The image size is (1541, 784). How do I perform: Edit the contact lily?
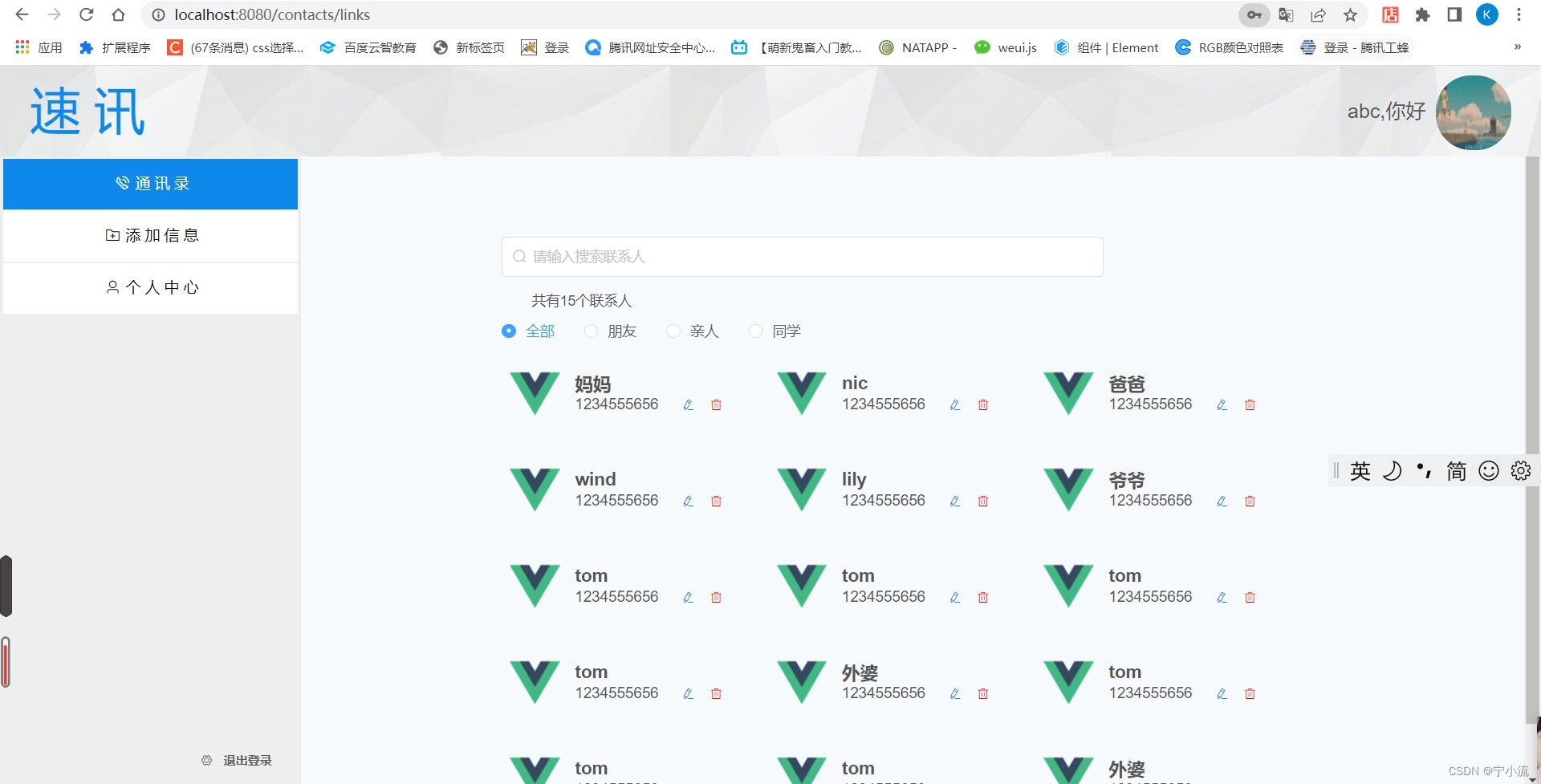954,501
